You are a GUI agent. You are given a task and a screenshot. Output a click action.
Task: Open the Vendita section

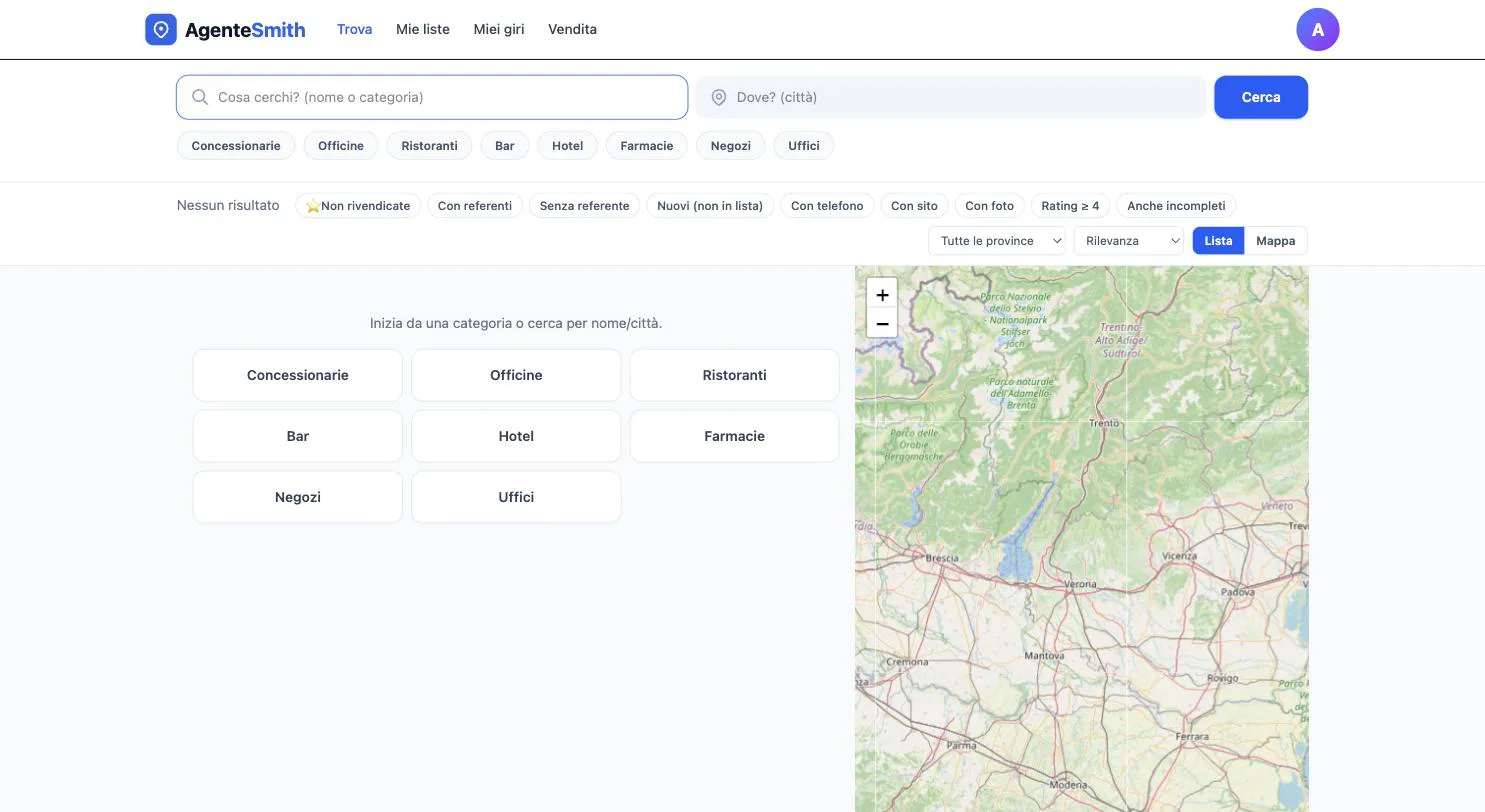pos(572,30)
